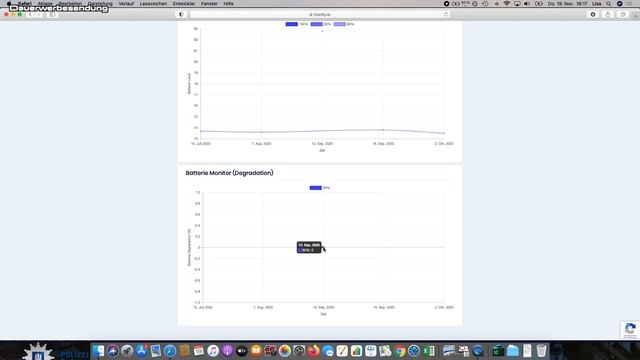The height and width of the screenshot is (360, 640).
Task: Open Launchpad rocket in the Dock
Action: tap(127, 351)
